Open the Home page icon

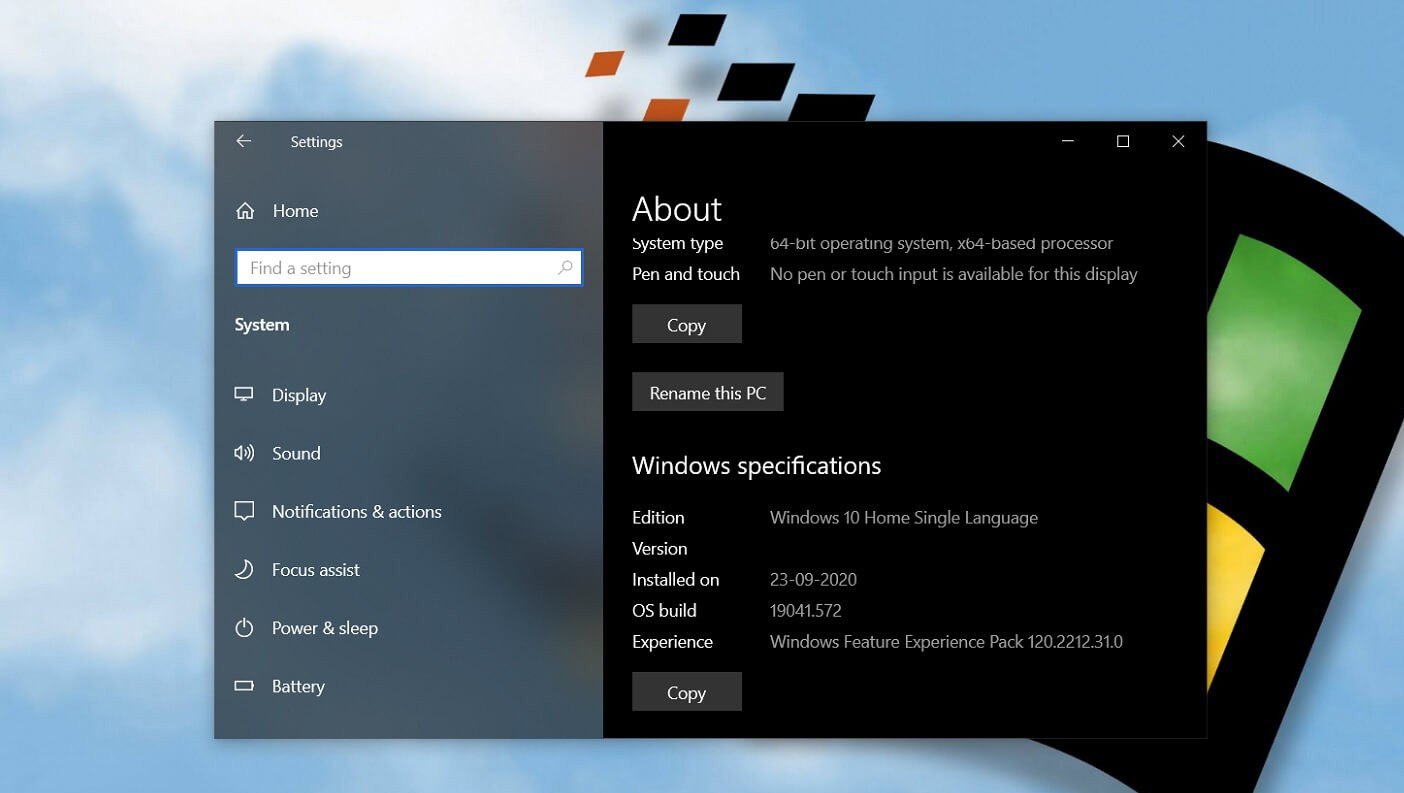point(244,211)
